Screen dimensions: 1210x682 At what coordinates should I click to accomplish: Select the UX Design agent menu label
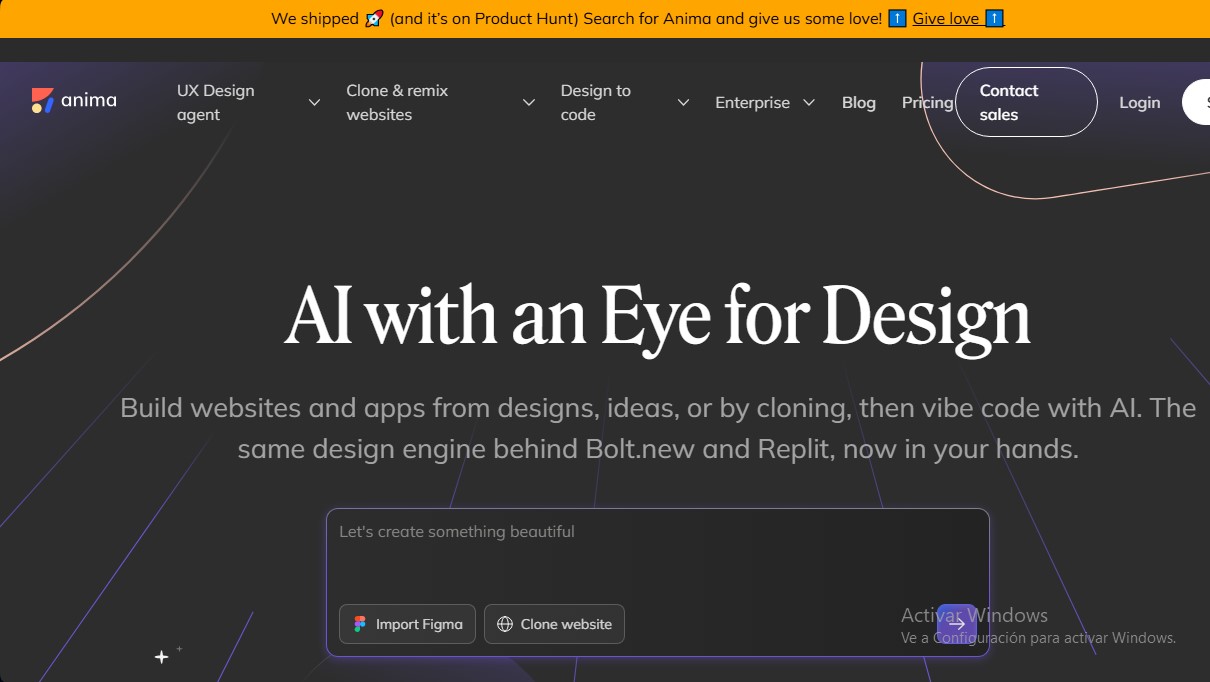pos(216,102)
